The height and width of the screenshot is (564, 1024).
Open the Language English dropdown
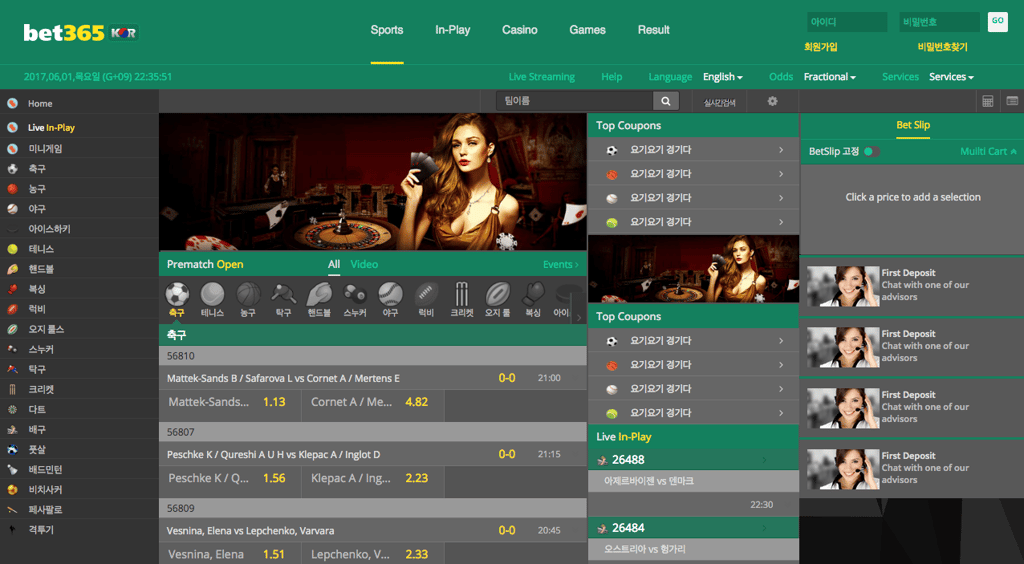click(722, 77)
